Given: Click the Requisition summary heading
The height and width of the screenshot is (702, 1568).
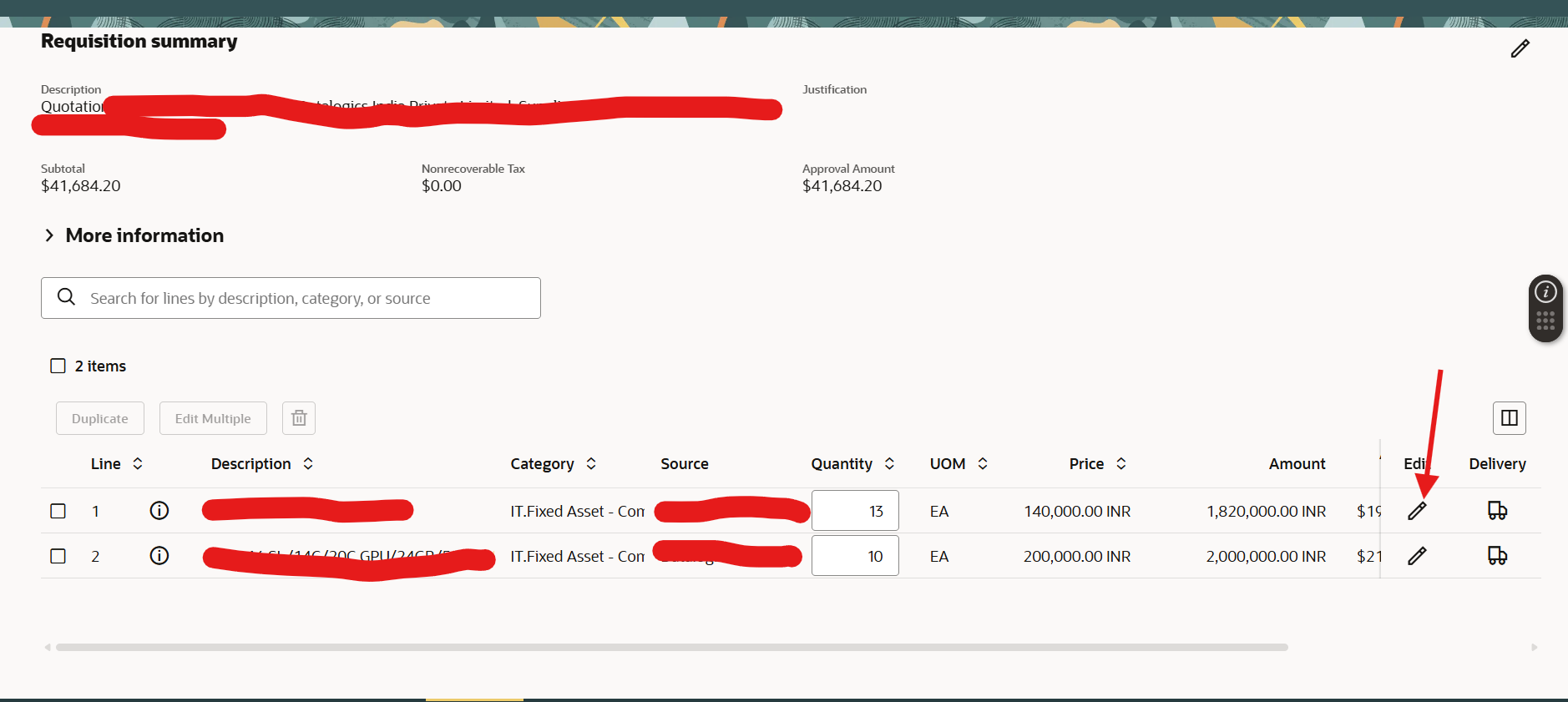Looking at the screenshot, I should [139, 42].
